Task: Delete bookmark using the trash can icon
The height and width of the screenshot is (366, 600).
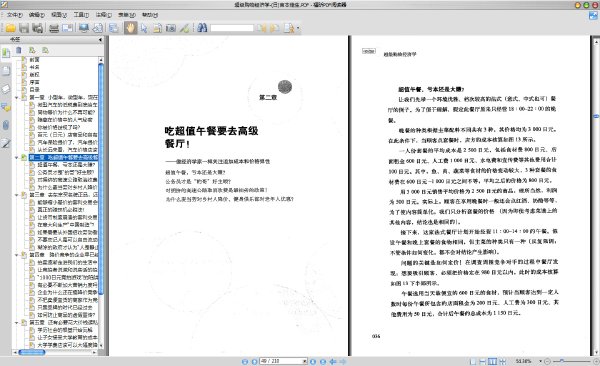Action: tap(18, 50)
